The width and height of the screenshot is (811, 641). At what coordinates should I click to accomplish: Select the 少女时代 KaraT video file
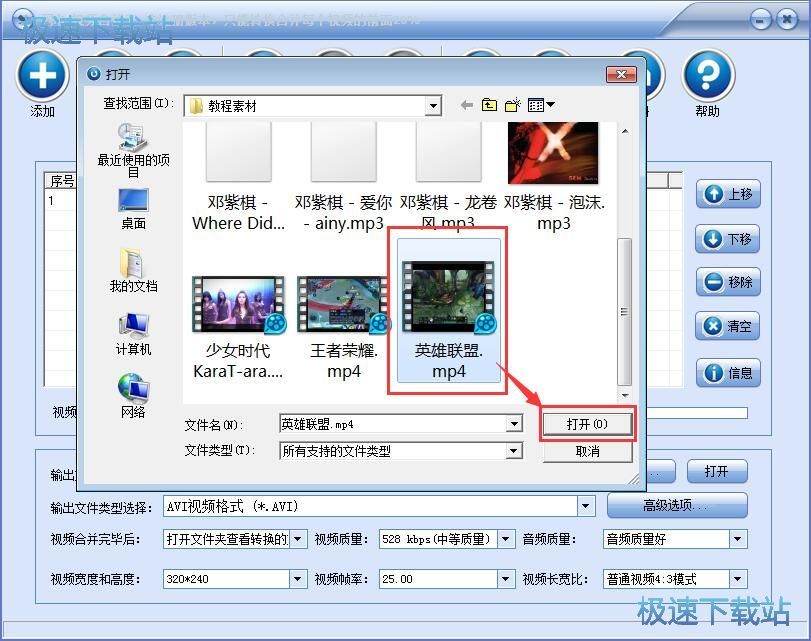[238, 308]
